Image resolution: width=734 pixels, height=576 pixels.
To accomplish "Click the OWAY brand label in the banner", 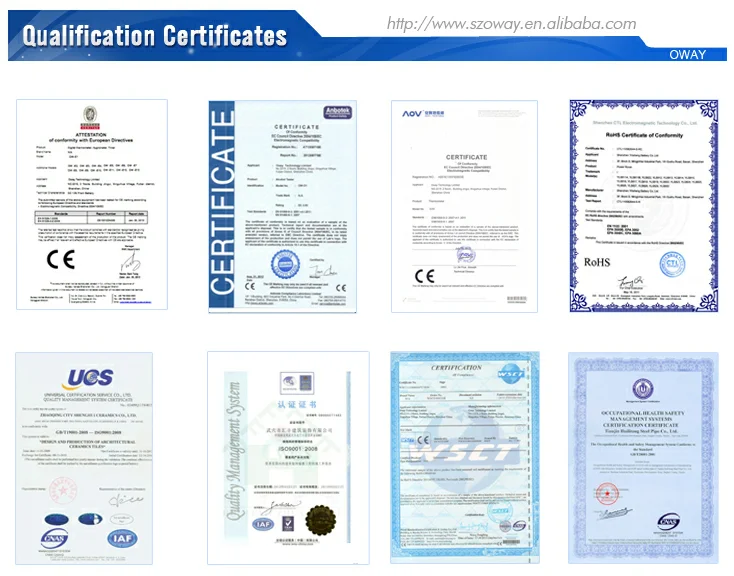I will click(x=687, y=55).
